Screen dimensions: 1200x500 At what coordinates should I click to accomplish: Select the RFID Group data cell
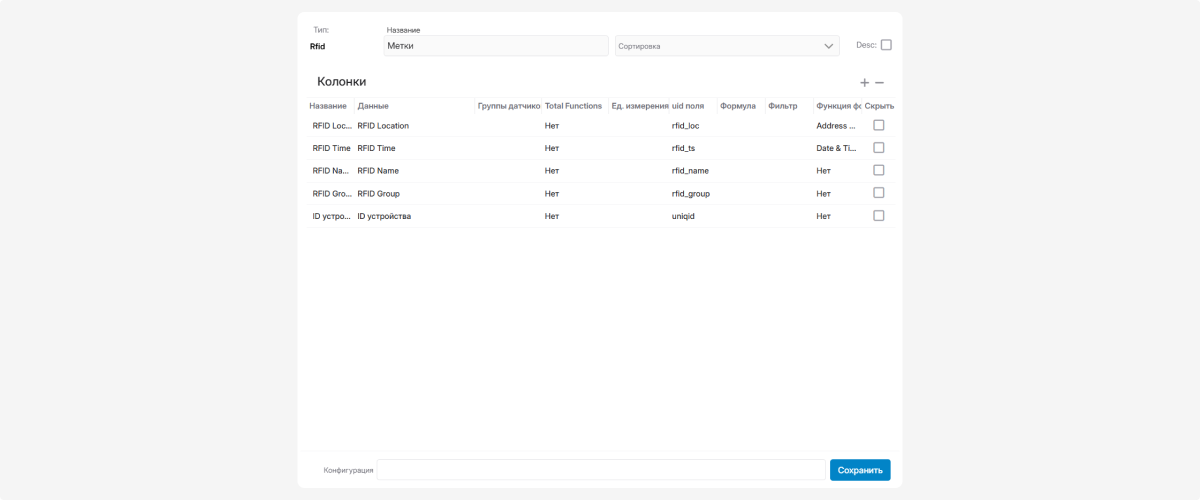pyautogui.click(x=379, y=194)
